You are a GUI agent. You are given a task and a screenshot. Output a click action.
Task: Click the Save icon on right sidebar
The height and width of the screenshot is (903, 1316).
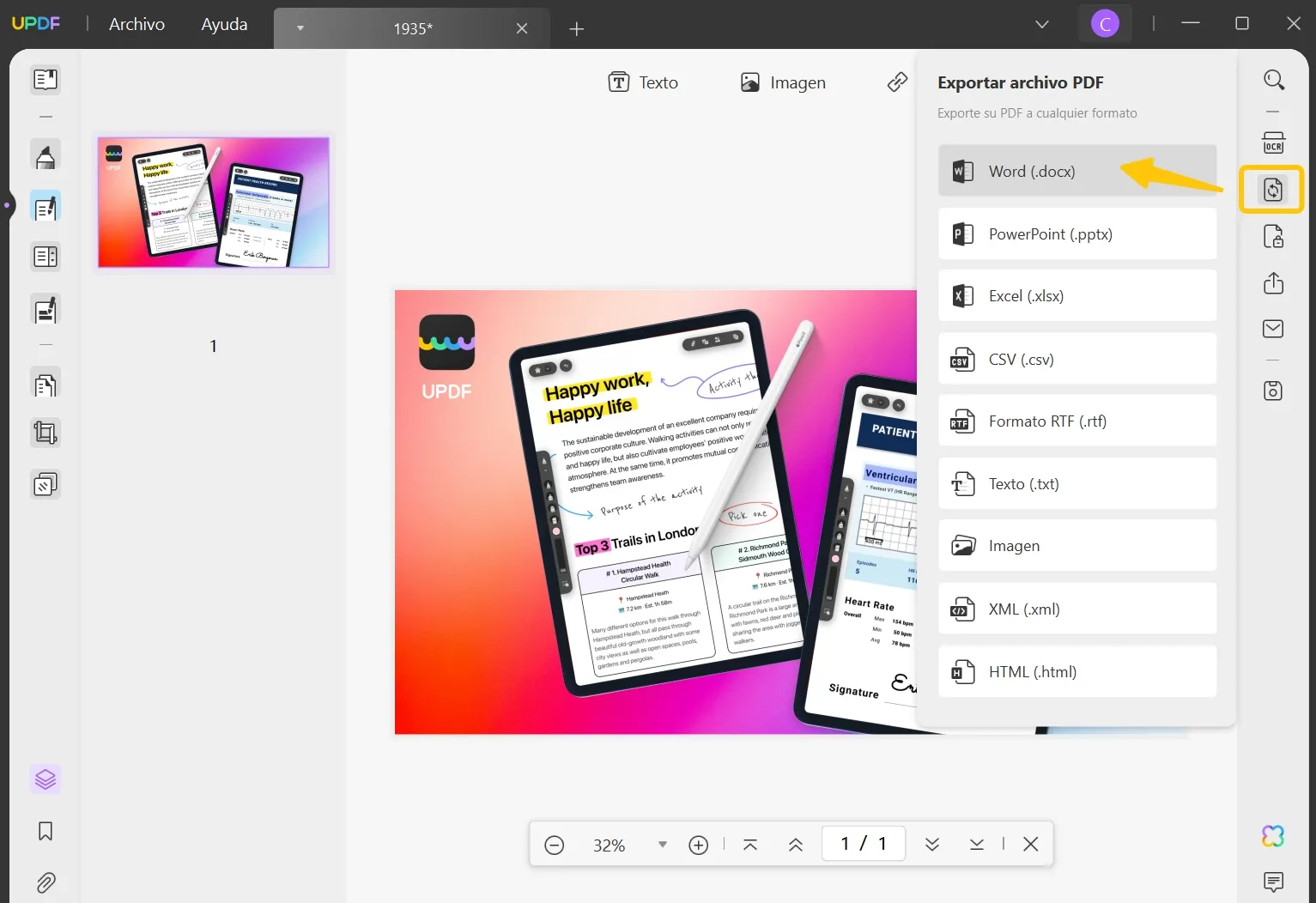pos(1273,391)
